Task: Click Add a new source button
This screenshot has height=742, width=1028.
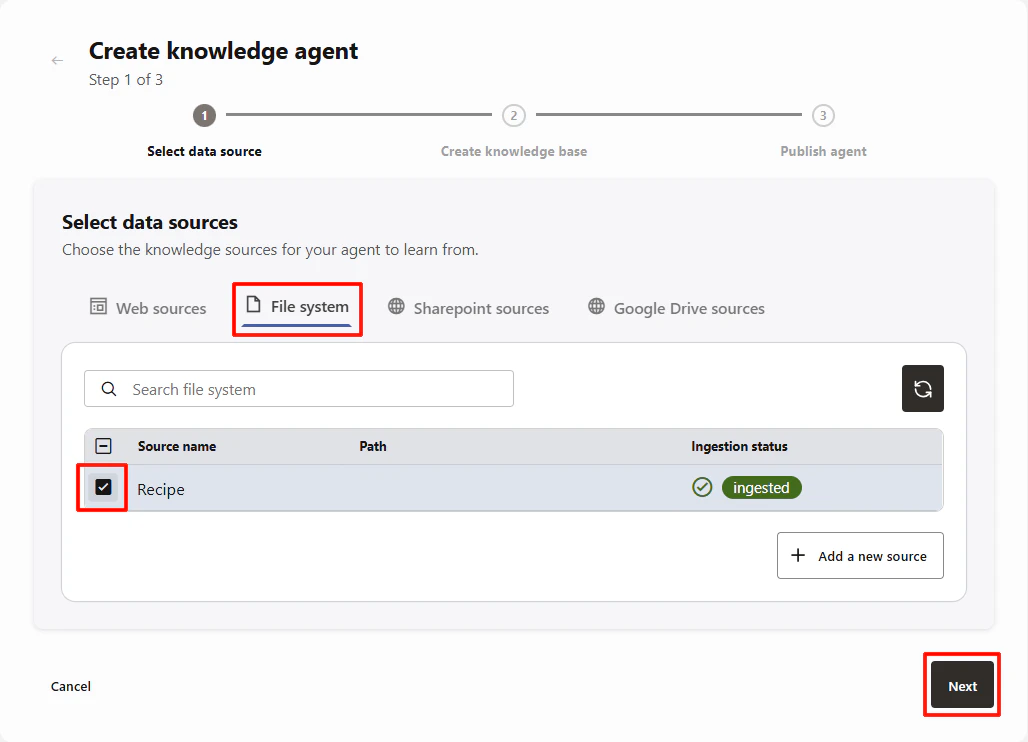Action: click(860, 556)
